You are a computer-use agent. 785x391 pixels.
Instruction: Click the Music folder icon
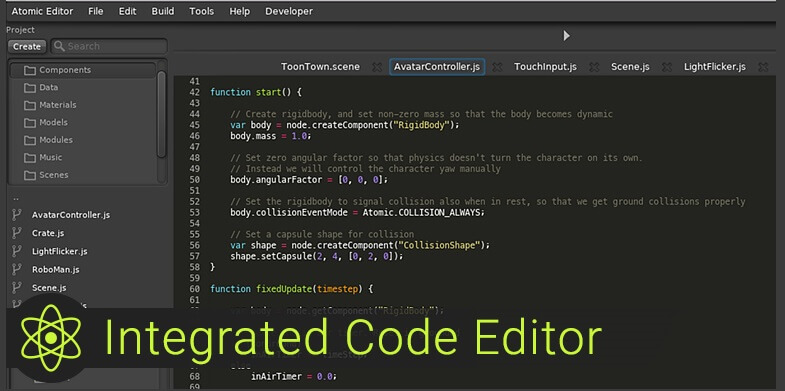coord(30,158)
